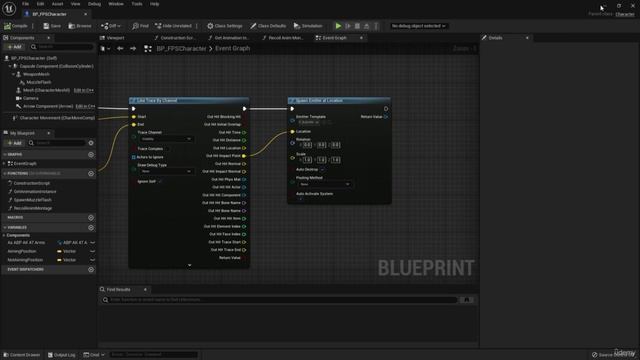Add new graph with plus icon
The height and width of the screenshot is (360, 640).
click(x=91, y=155)
